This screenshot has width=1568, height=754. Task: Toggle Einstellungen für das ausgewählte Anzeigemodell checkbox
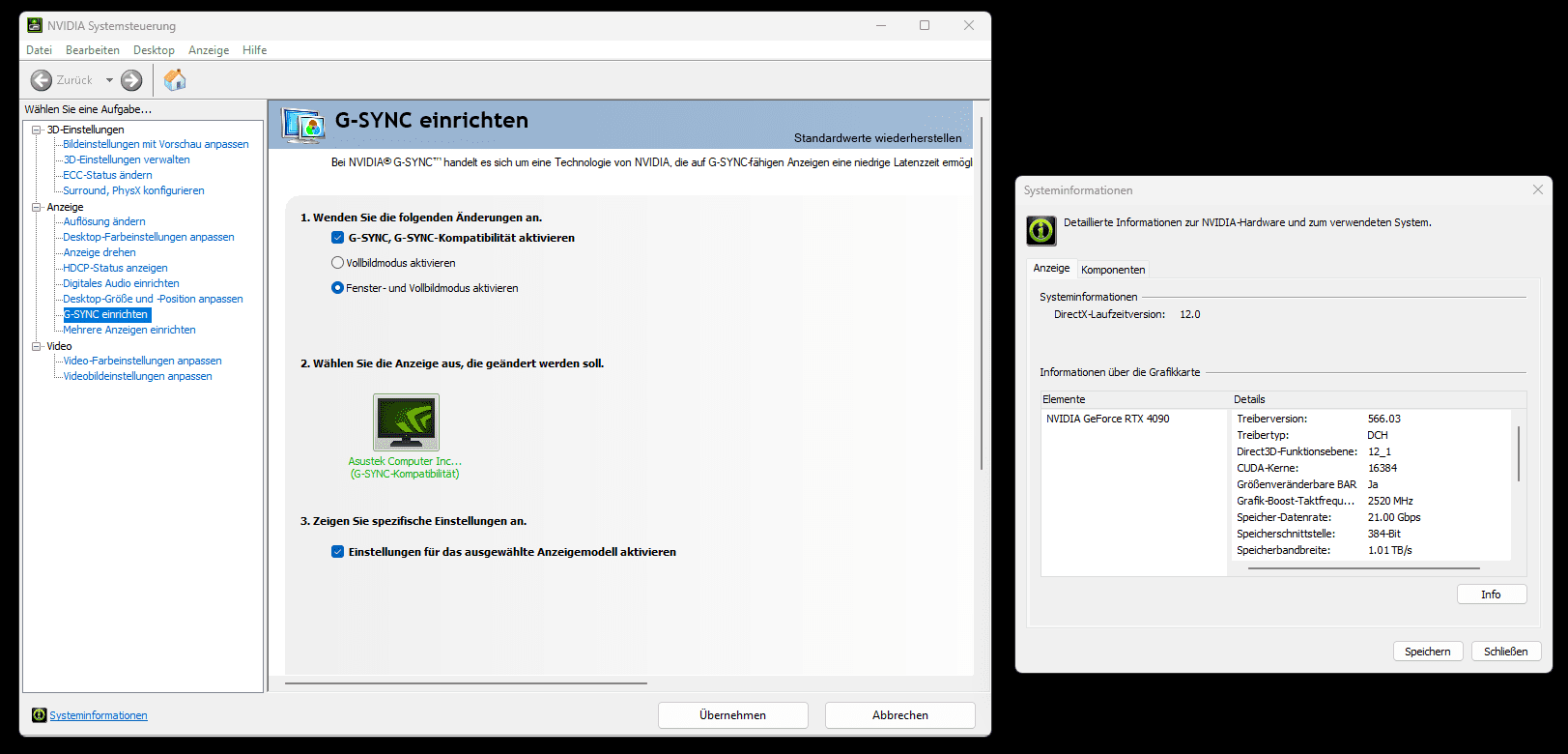pos(337,552)
